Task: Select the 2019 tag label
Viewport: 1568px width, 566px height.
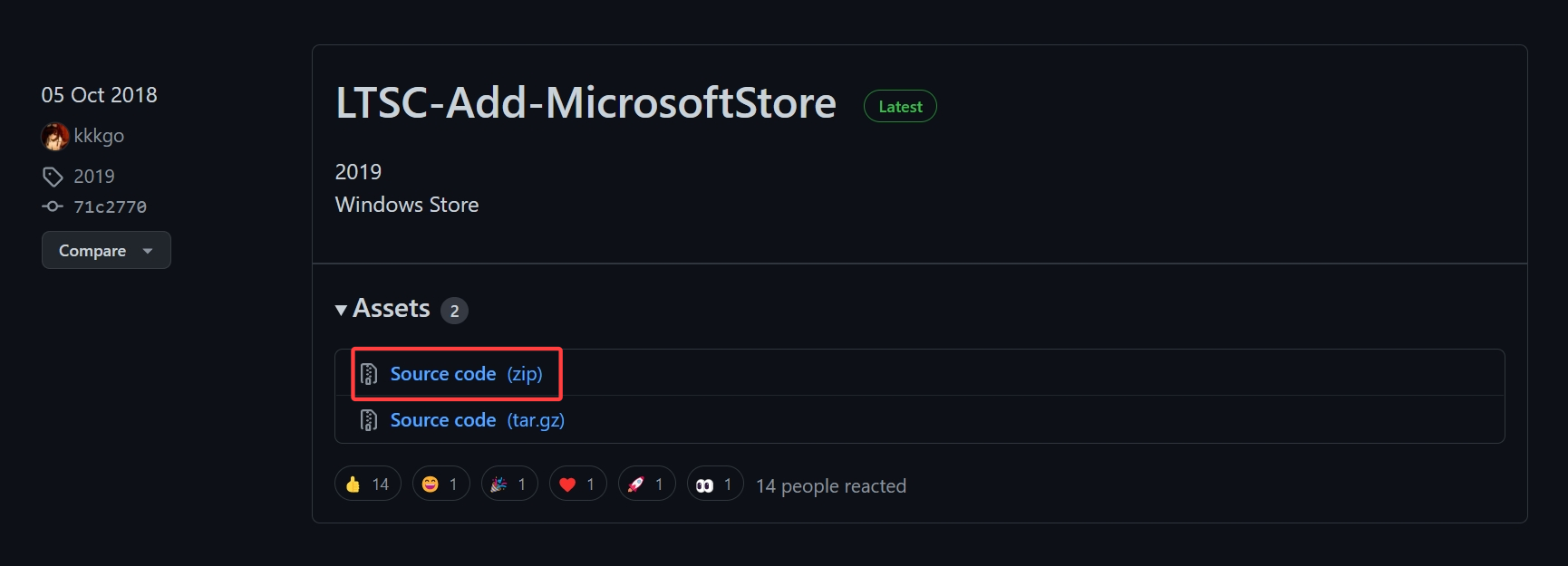Action: tap(93, 176)
